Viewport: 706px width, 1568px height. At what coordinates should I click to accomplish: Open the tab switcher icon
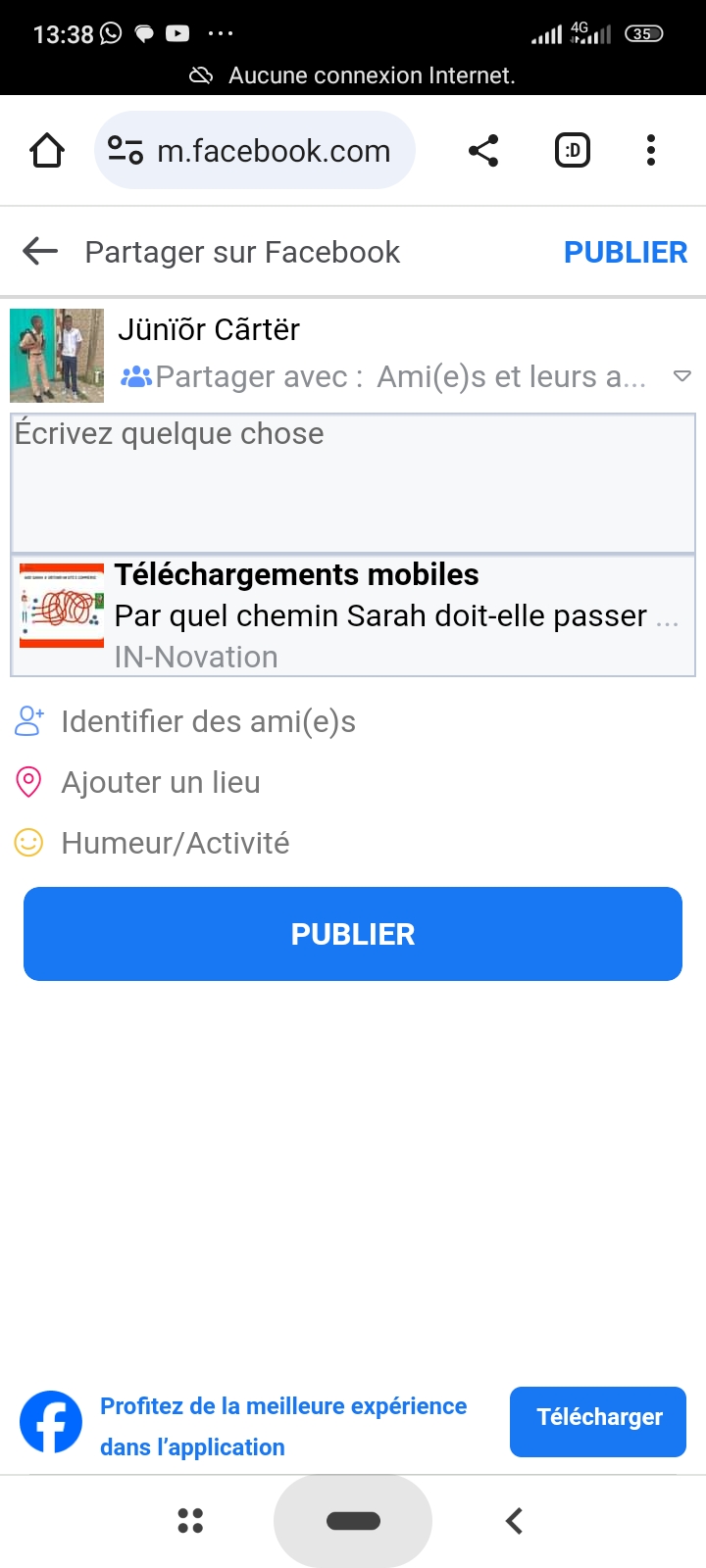573,151
